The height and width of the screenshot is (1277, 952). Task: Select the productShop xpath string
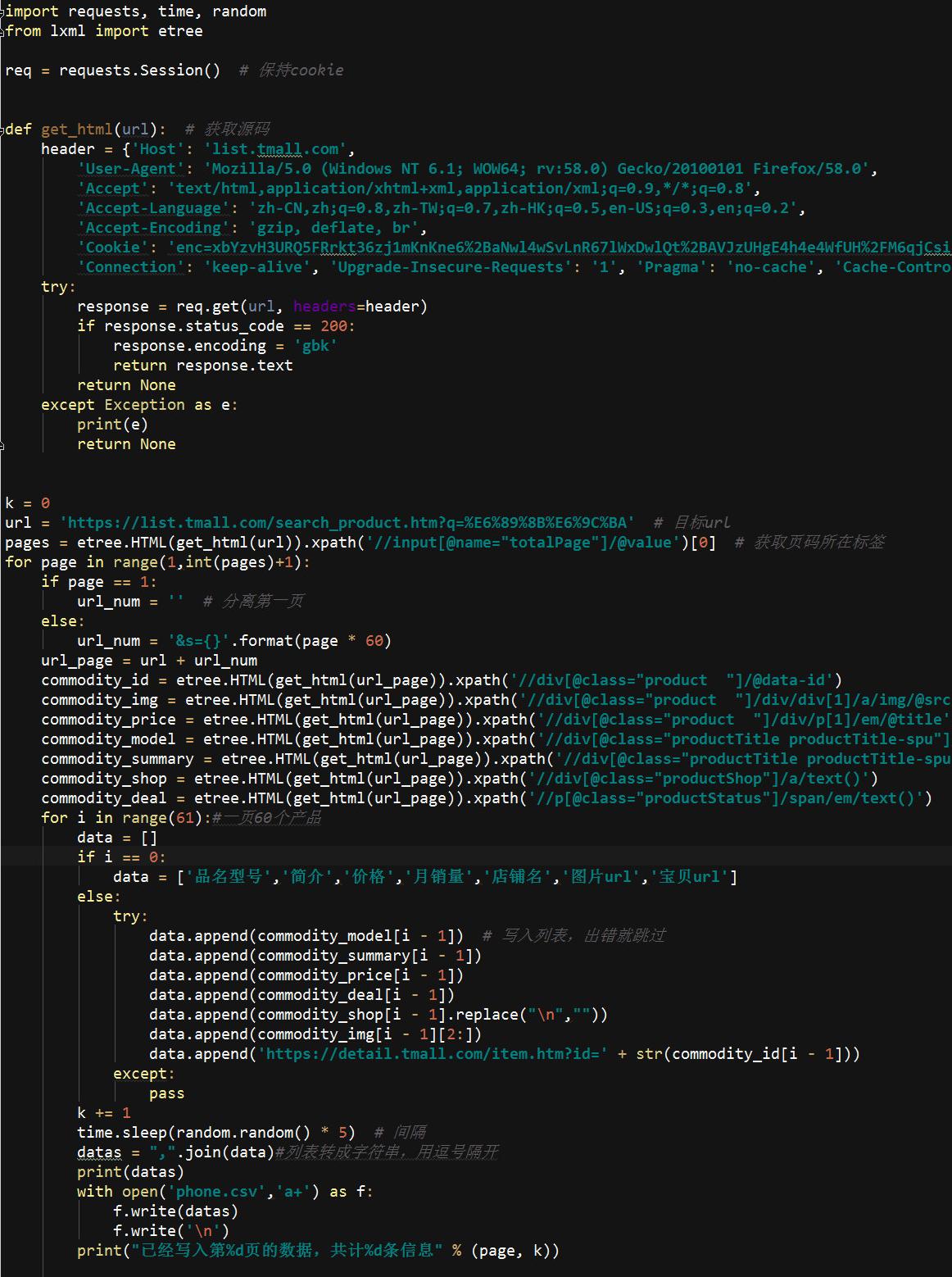click(x=699, y=779)
